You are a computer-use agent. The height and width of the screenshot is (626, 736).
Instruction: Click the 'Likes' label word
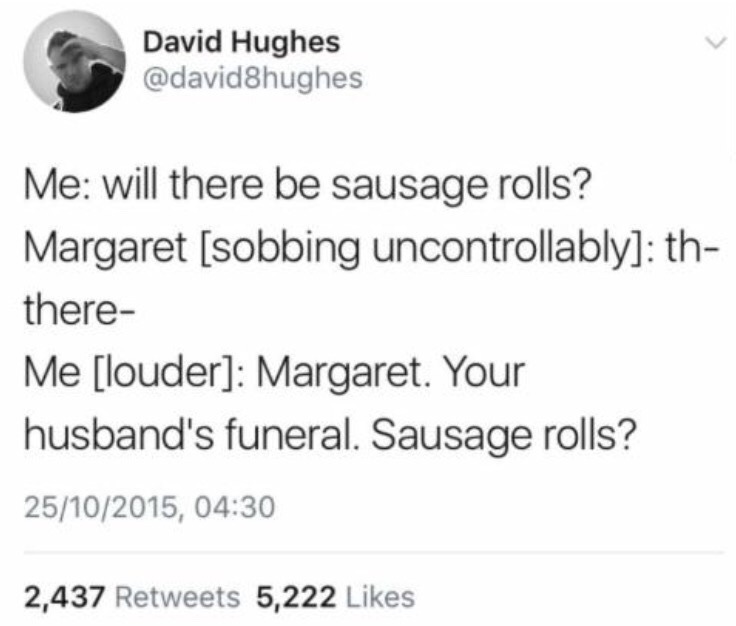pyautogui.click(x=380, y=597)
